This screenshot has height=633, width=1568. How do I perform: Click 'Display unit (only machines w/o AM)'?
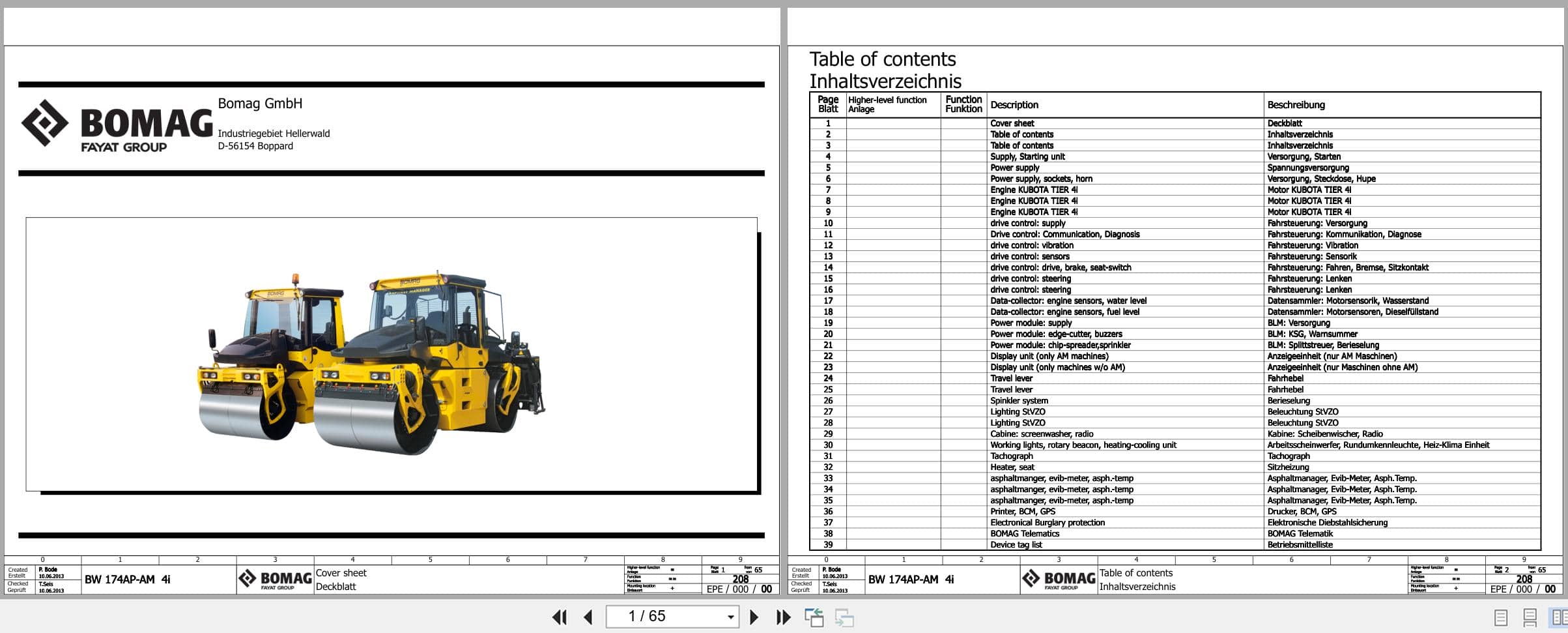(1057, 367)
